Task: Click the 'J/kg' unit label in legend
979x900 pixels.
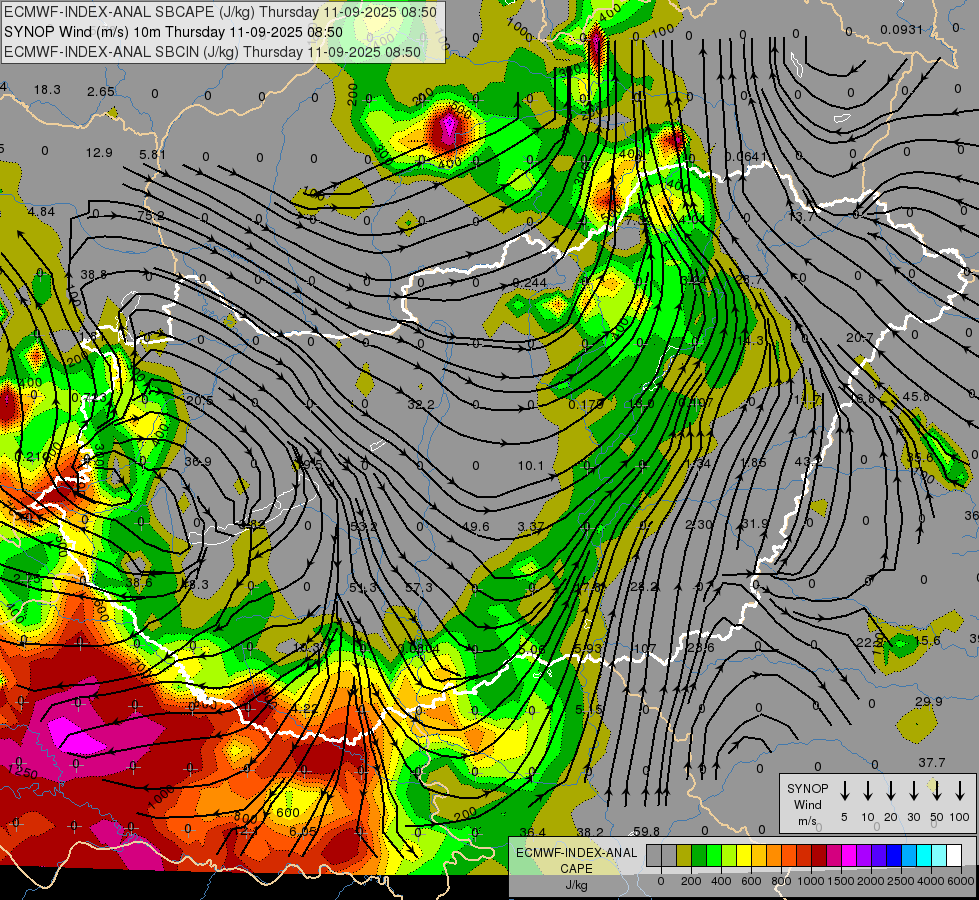Action: [576, 885]
